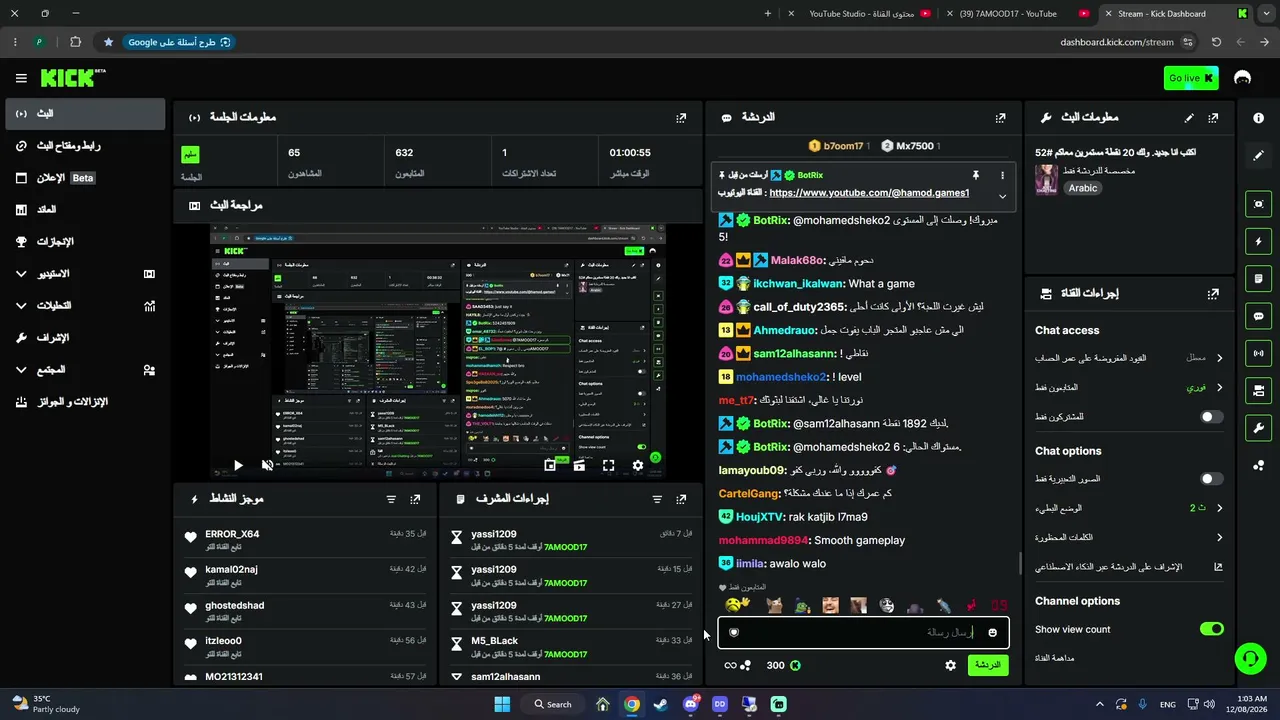The image size is (1280, 720).
Task: Unmute the stream preview audio
Action: [x=267, y=465]
